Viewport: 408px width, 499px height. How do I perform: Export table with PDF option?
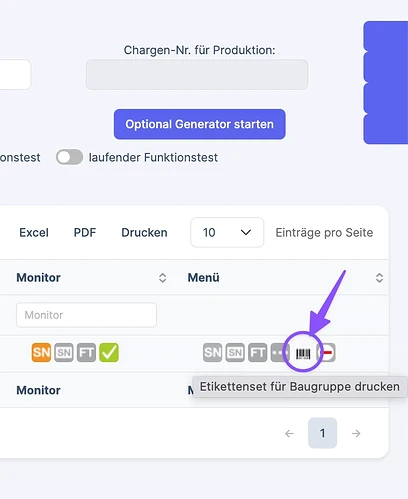coord(85,232)
